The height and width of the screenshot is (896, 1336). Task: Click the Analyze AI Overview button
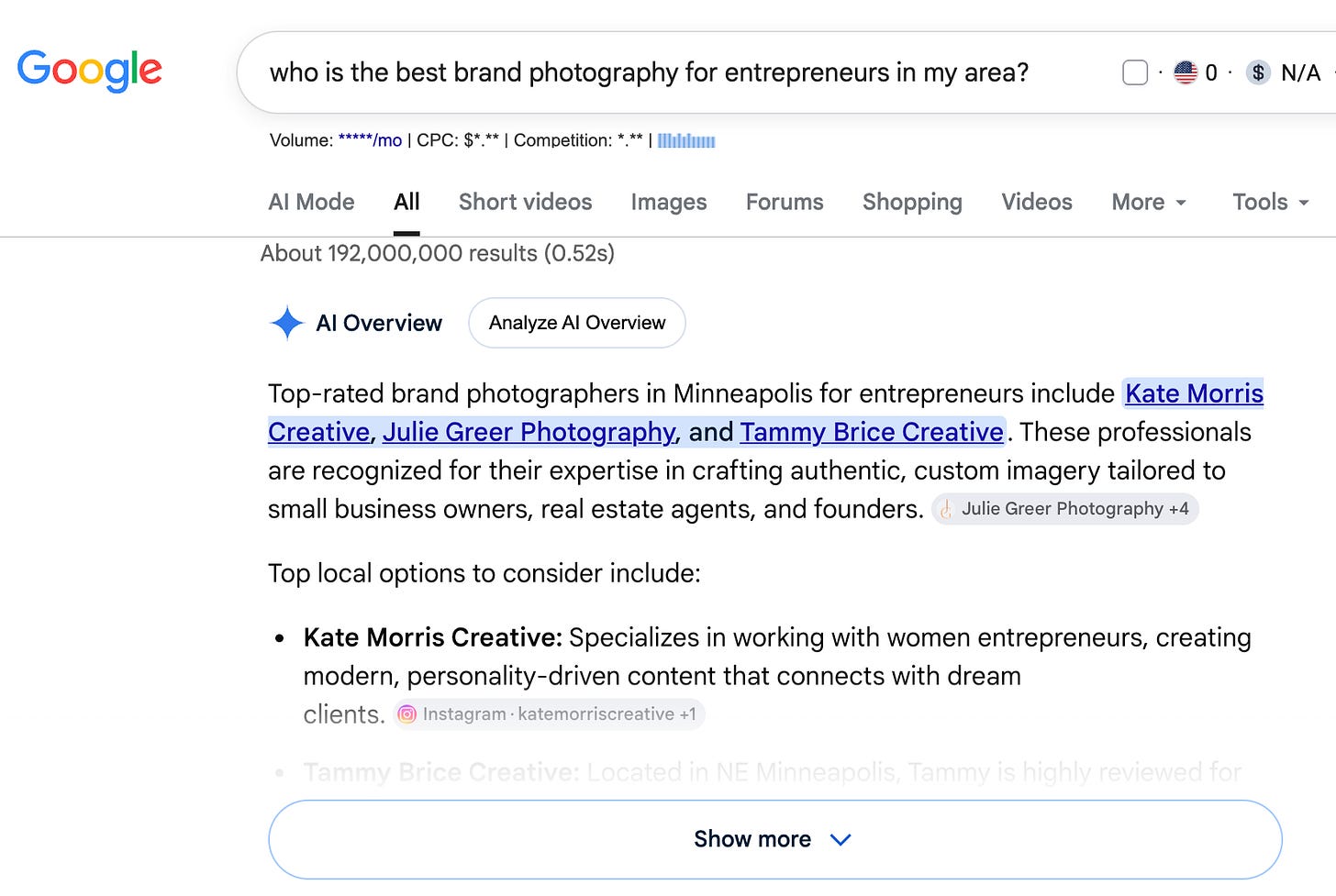coord(577,323)
